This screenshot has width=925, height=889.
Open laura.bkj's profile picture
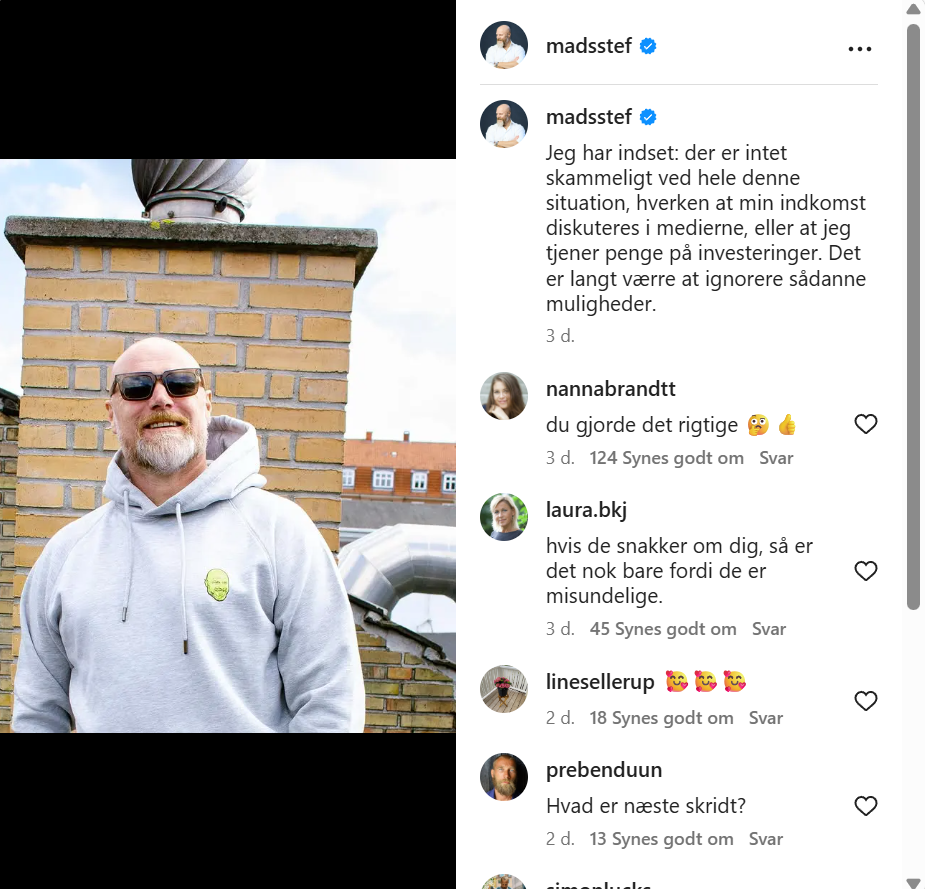tap(504, 517)
